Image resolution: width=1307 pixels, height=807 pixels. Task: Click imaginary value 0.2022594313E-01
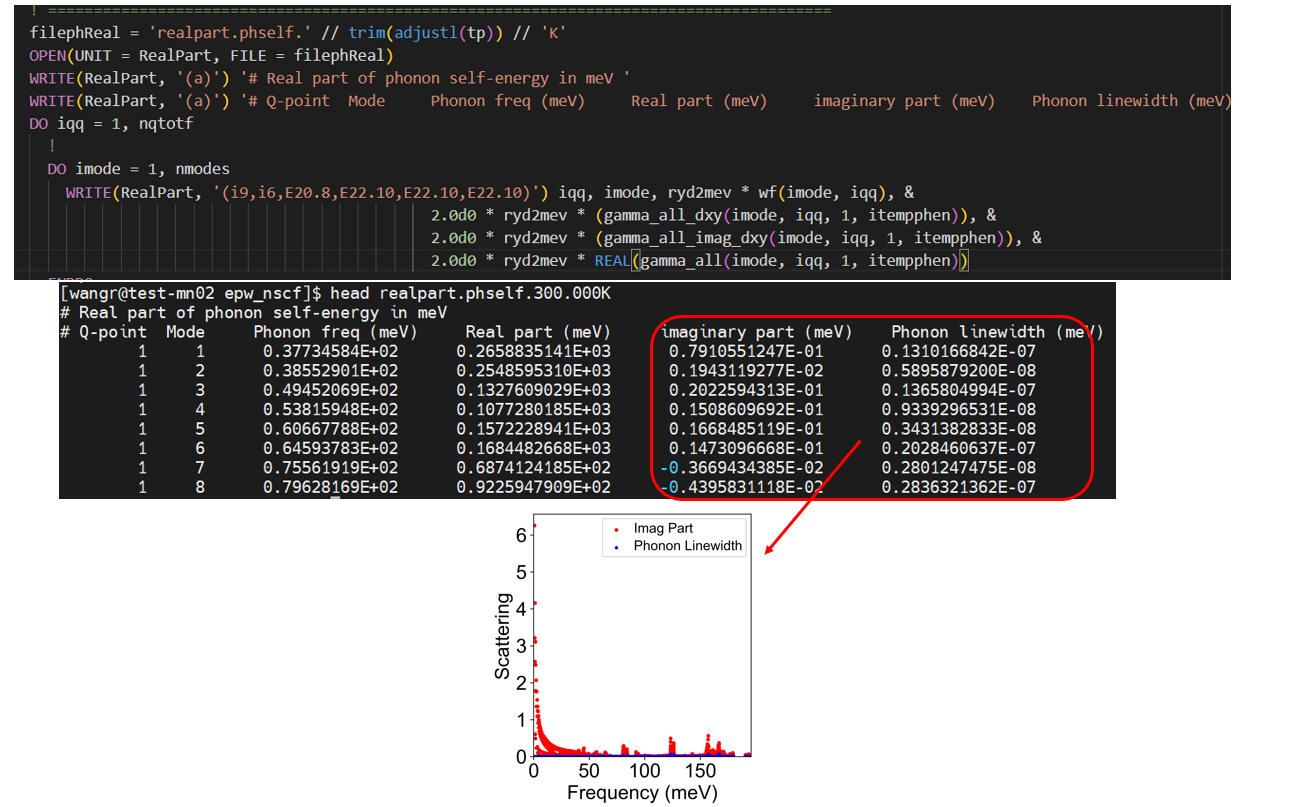click(x=746, y=390)
